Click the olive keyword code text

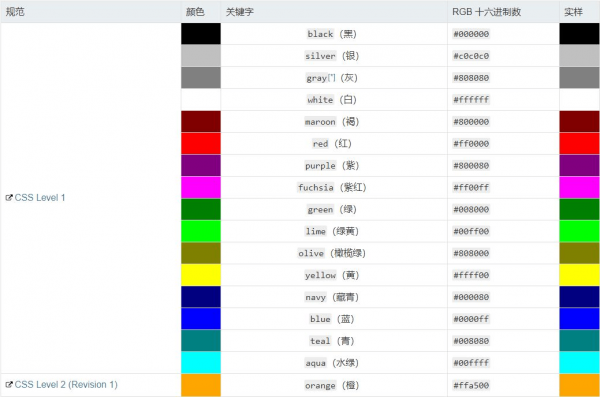pos(311,253)
